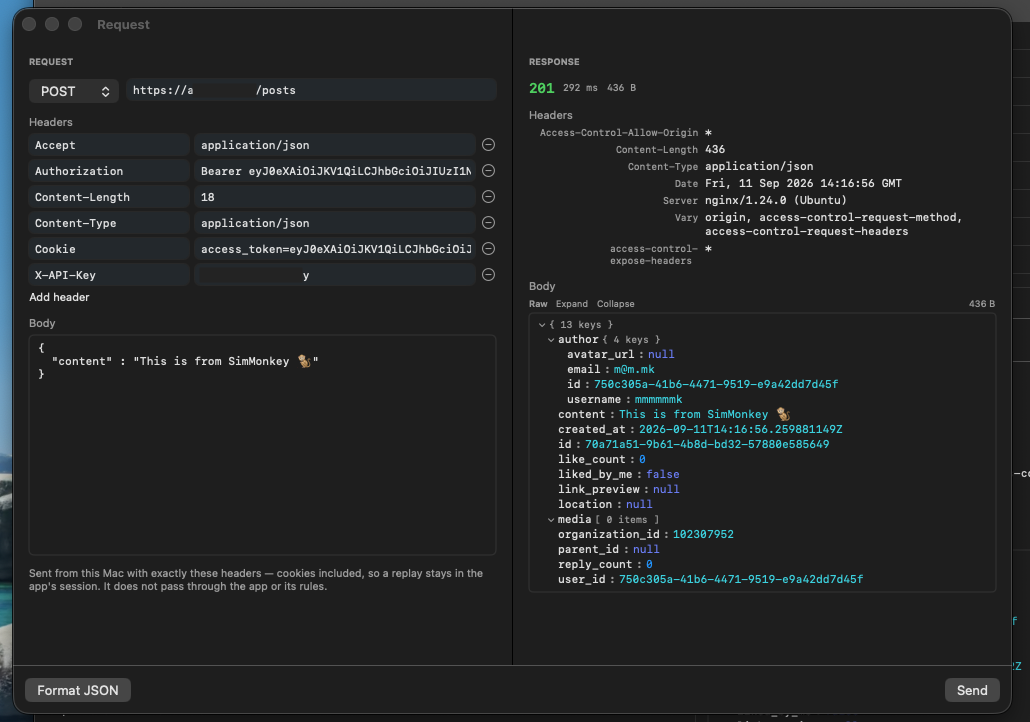1030x722 pixels.
Task: Click the Send button
Action: click(x=972, y=690)
